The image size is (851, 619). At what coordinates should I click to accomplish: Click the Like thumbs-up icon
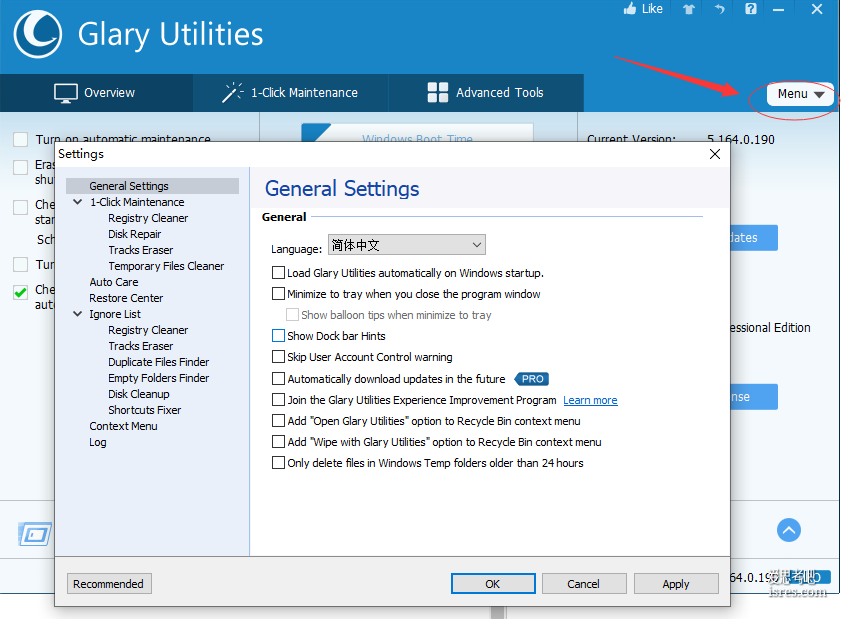click(630, 9)
